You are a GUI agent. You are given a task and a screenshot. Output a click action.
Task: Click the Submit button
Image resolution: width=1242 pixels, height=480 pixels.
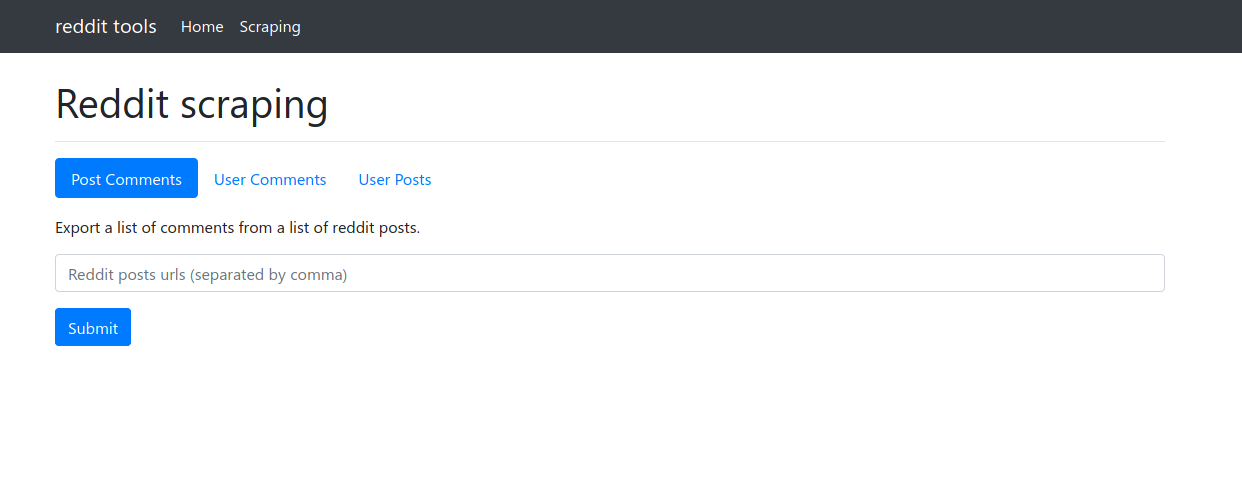click(x=93, y=327)
